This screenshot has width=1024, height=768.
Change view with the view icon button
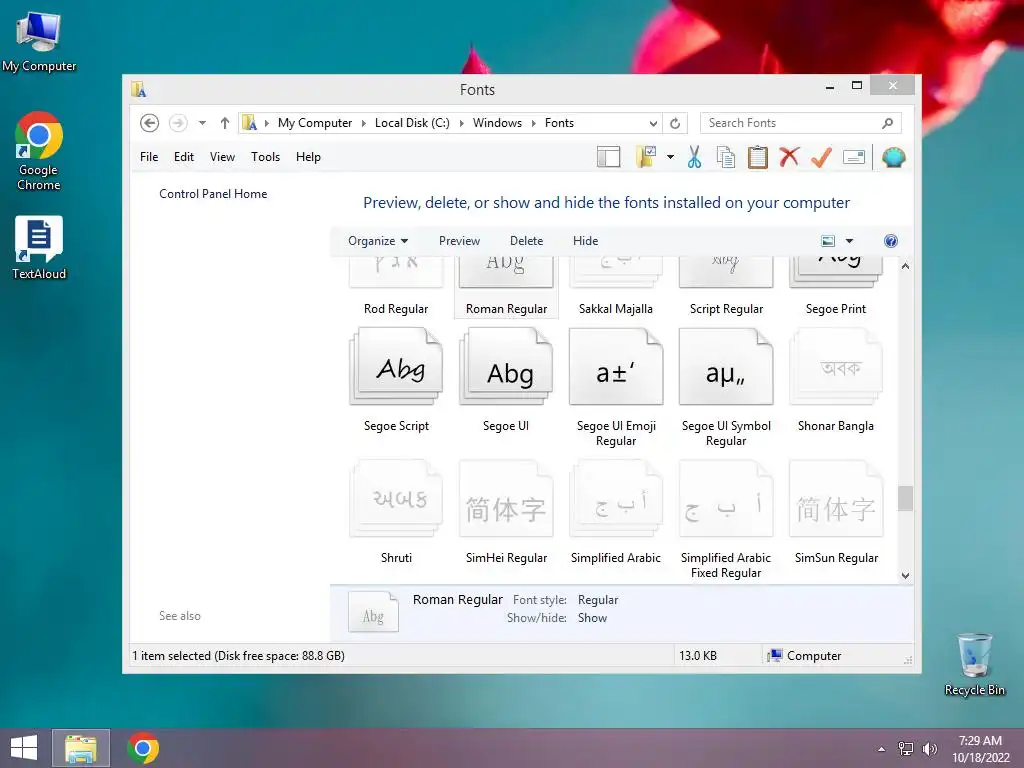click(827, 241)
